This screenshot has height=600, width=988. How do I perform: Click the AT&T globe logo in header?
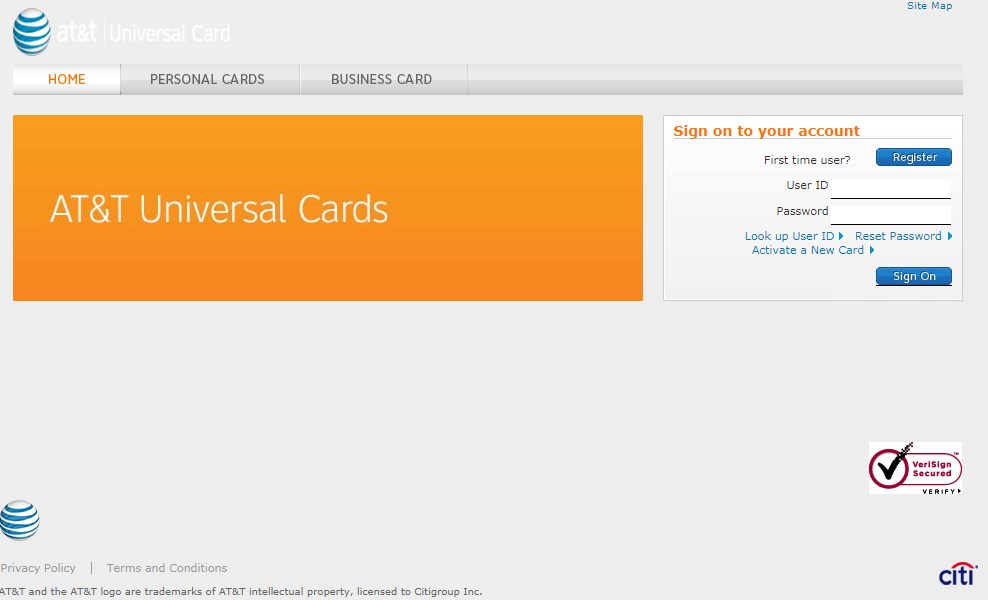[32, 32]
